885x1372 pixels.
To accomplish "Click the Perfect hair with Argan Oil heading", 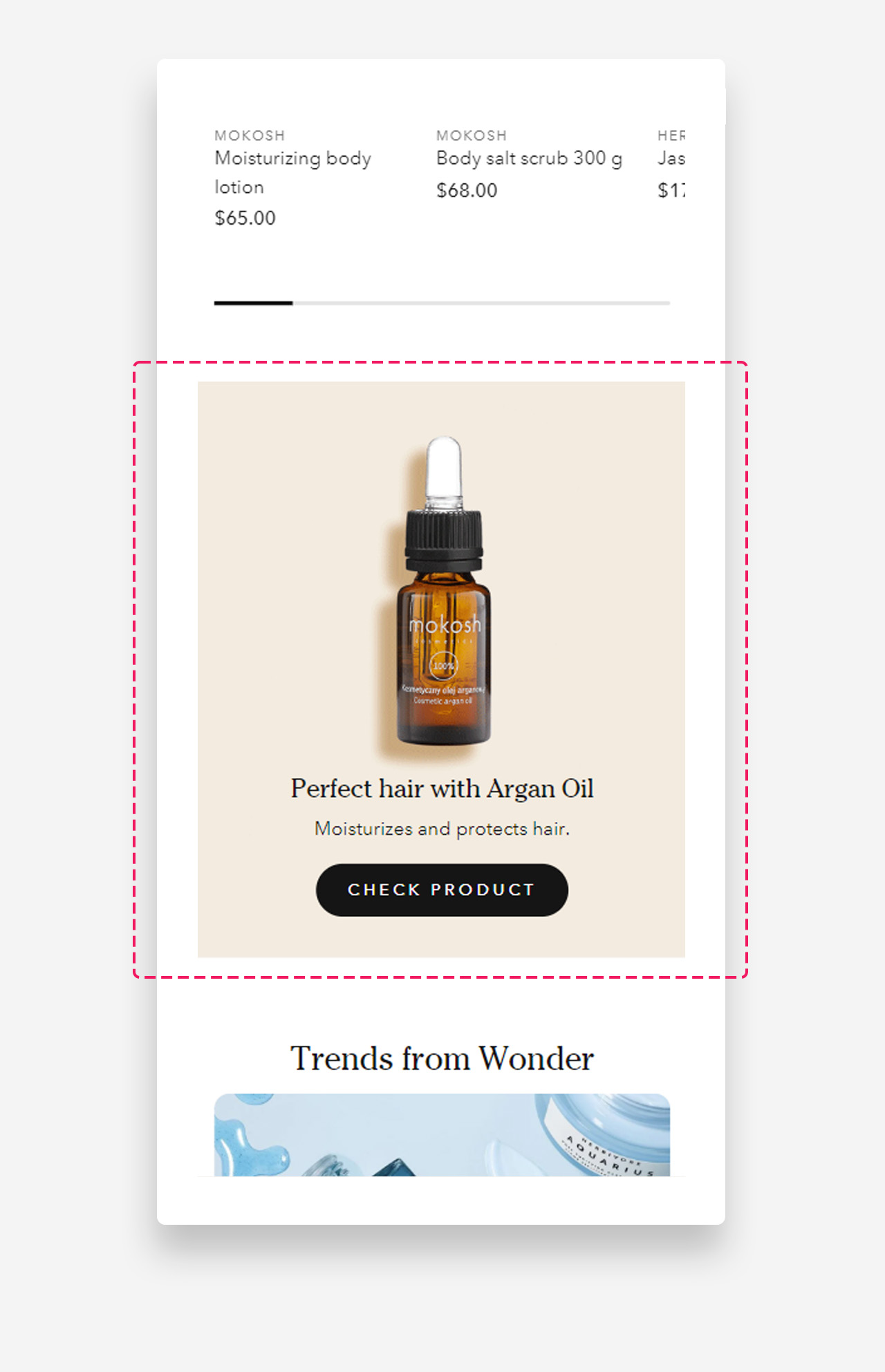I will point(442,789).
